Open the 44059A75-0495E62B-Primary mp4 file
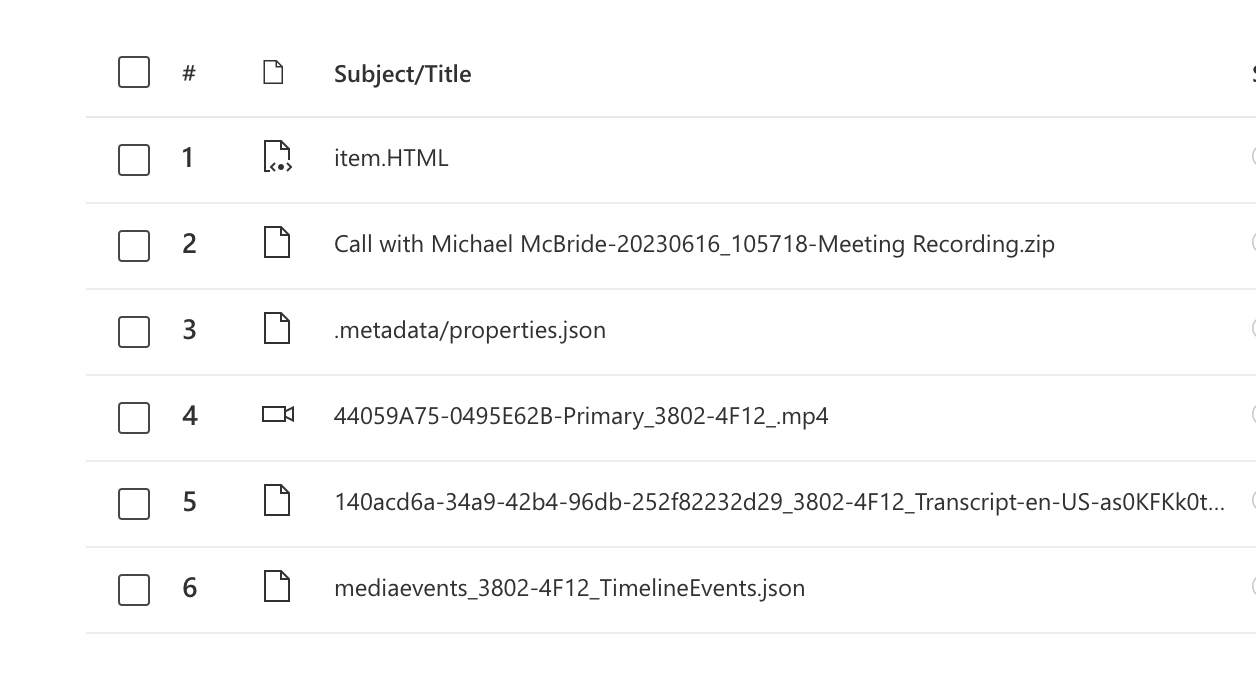Screen dimensions: 1256x676 (581, 416)
